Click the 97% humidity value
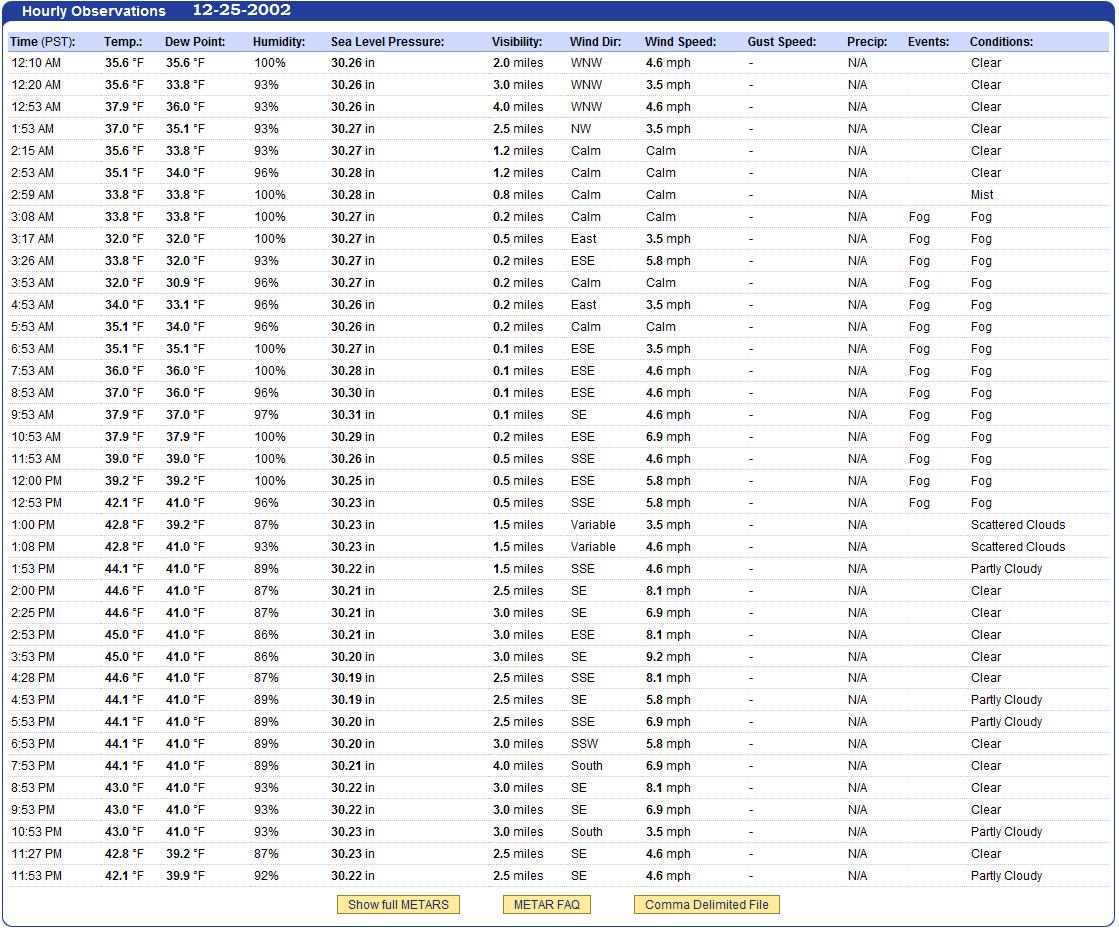Image resolution: width=1119 pixels, height=931 pixels. coord(266,414)
